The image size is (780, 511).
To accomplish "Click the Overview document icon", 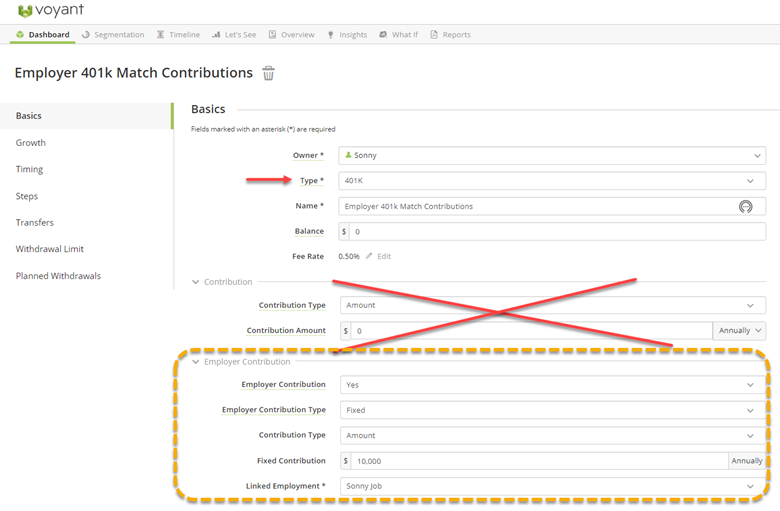I will point(273,35).
